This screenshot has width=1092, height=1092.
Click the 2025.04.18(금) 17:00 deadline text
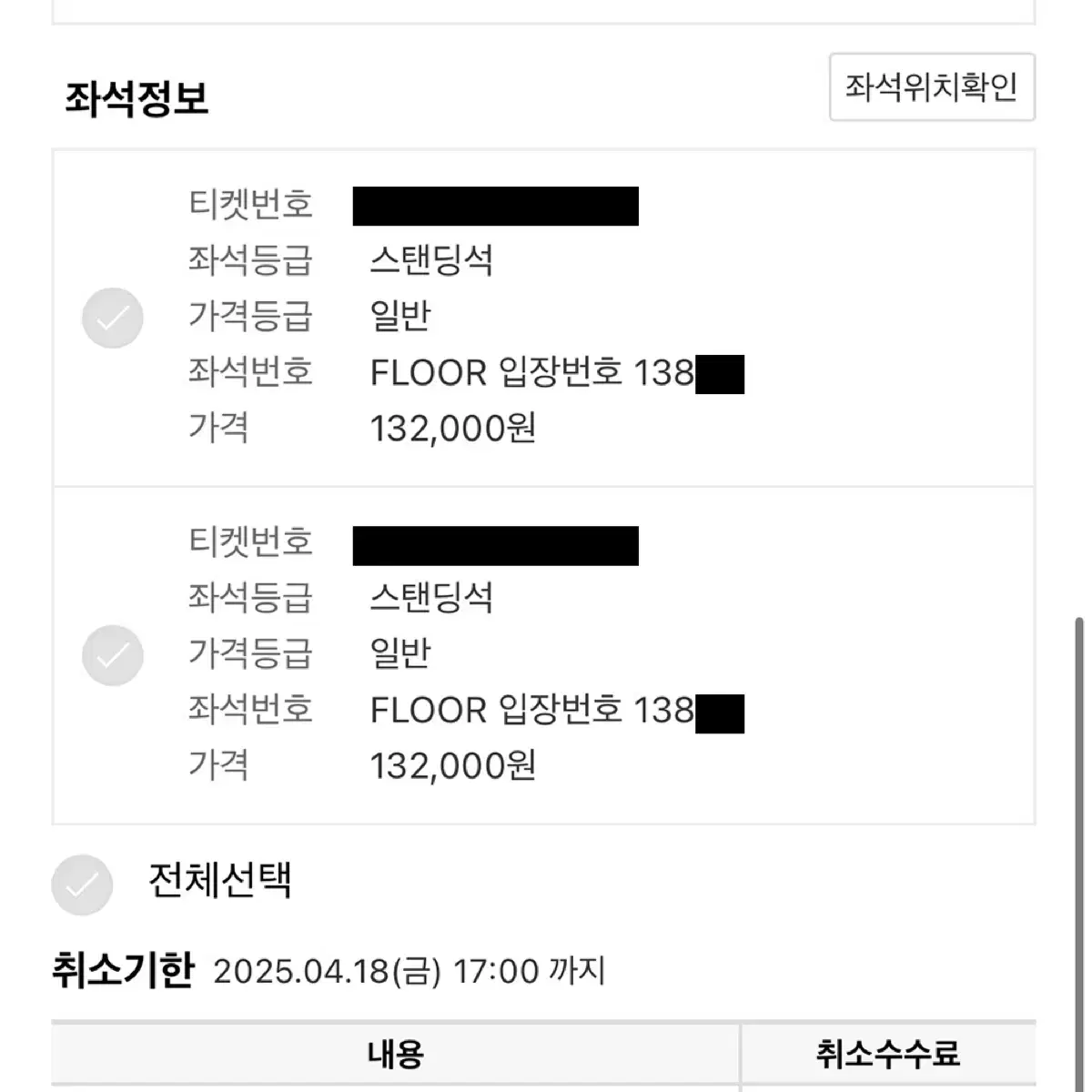pos(377,972)
